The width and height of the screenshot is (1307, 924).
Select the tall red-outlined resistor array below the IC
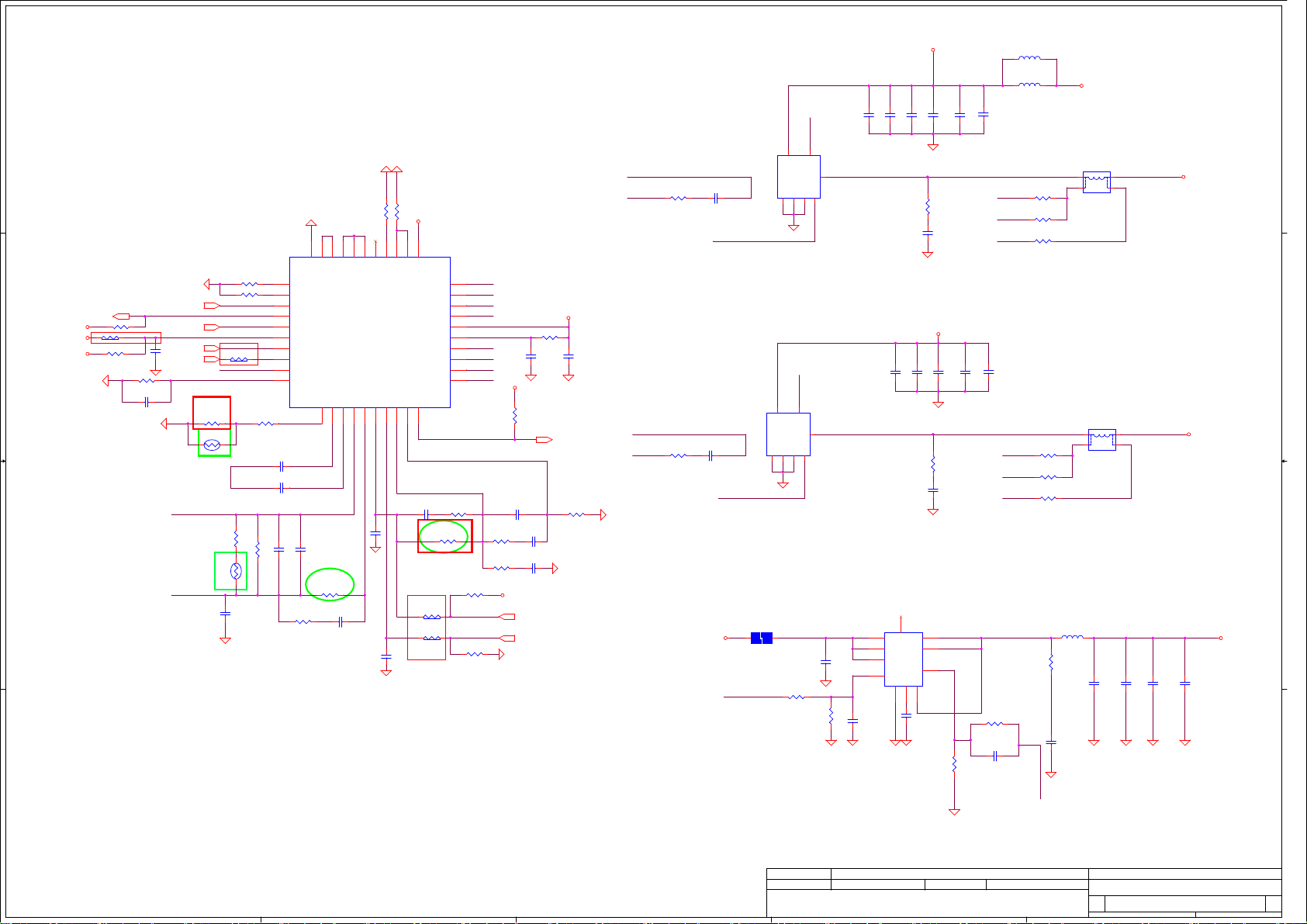[x=427, y=628]
